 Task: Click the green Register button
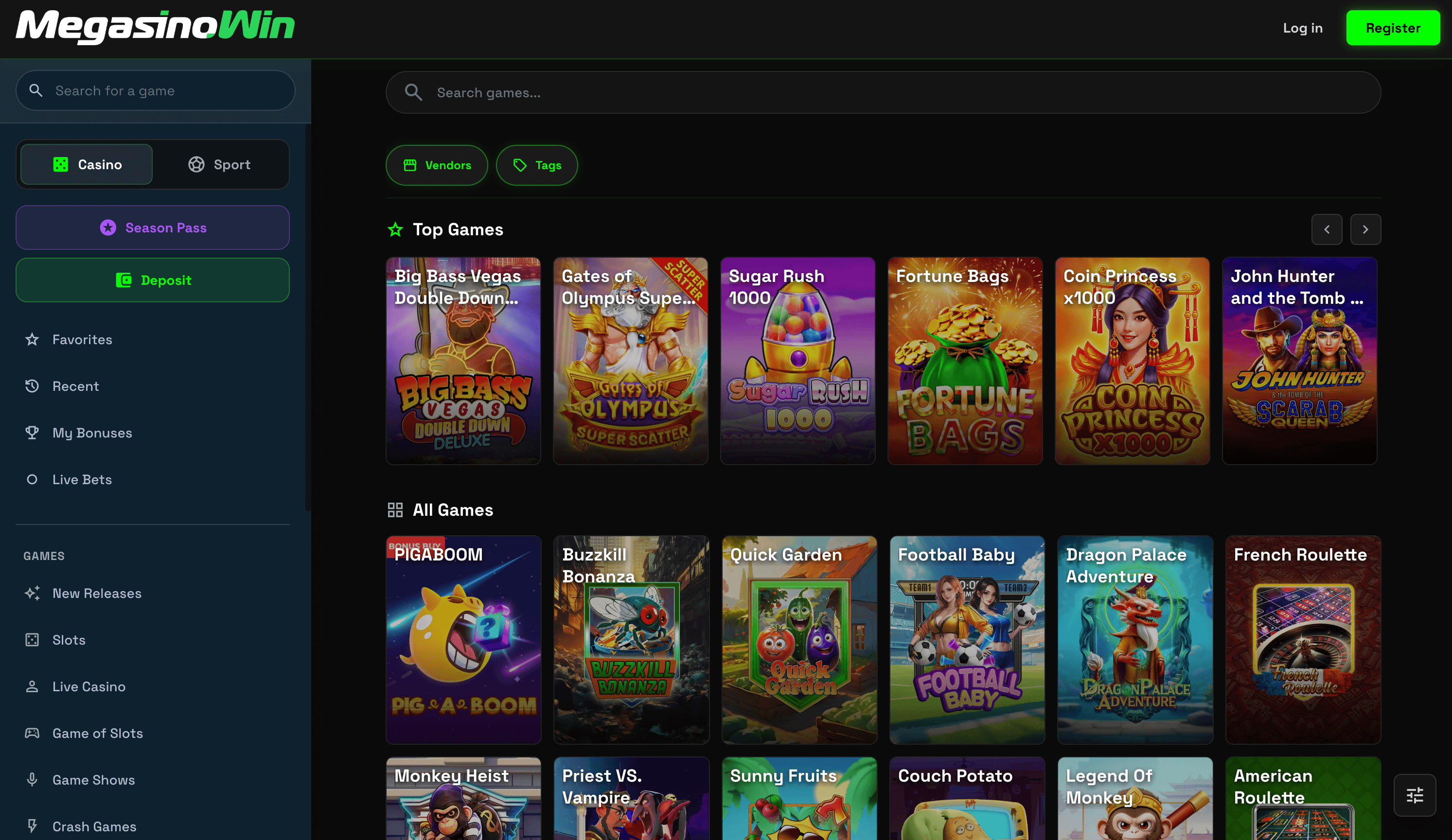(x=1393, y=28)
